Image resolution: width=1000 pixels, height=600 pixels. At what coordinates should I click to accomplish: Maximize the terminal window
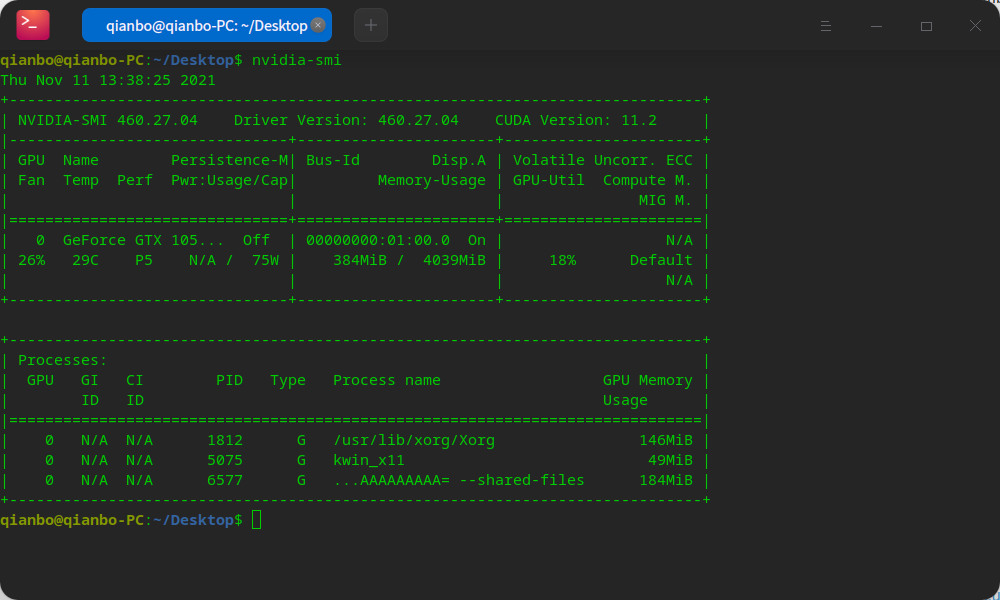[x=926, y=26]
